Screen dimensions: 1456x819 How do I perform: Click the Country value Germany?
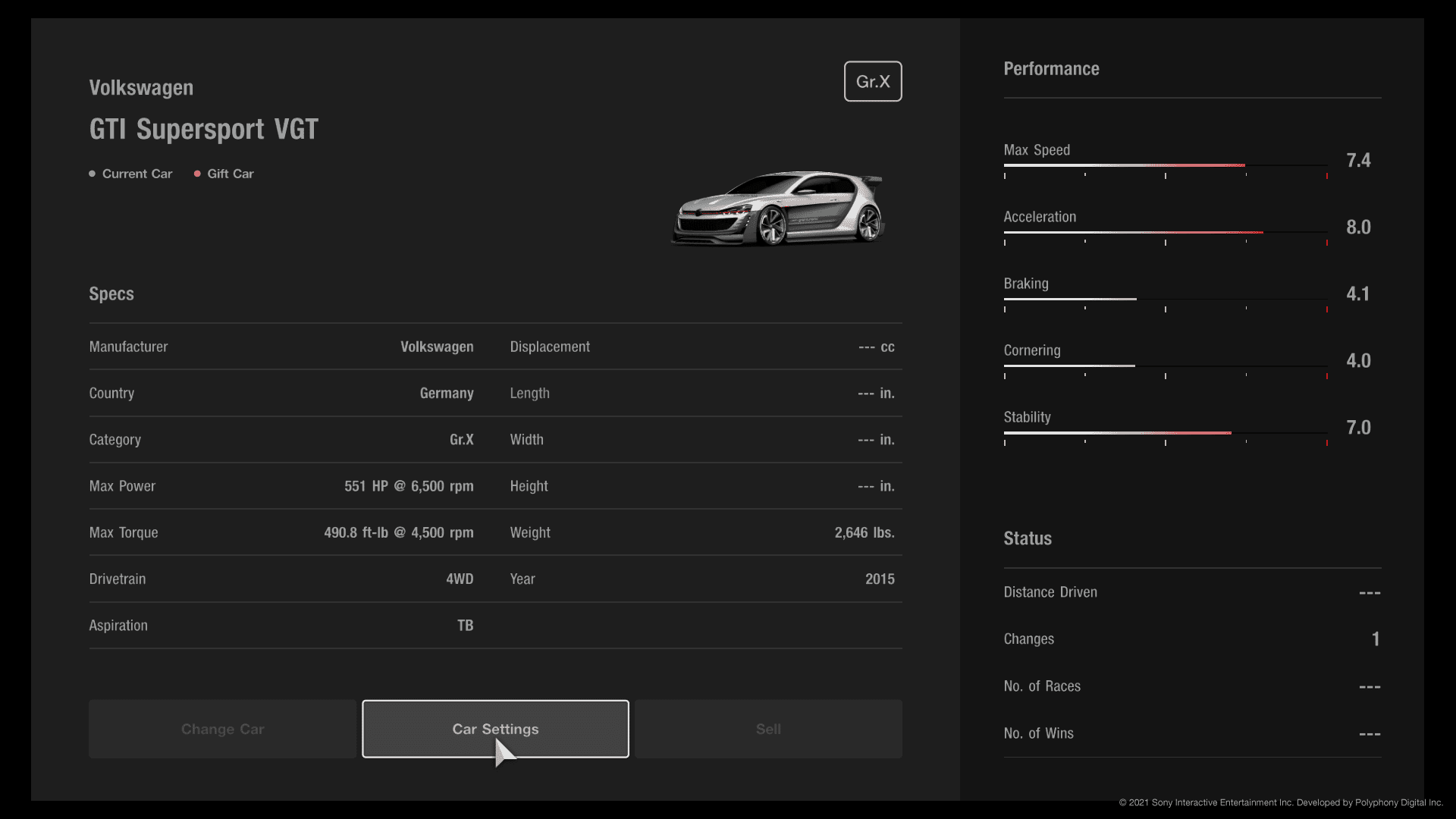[447, 394]
